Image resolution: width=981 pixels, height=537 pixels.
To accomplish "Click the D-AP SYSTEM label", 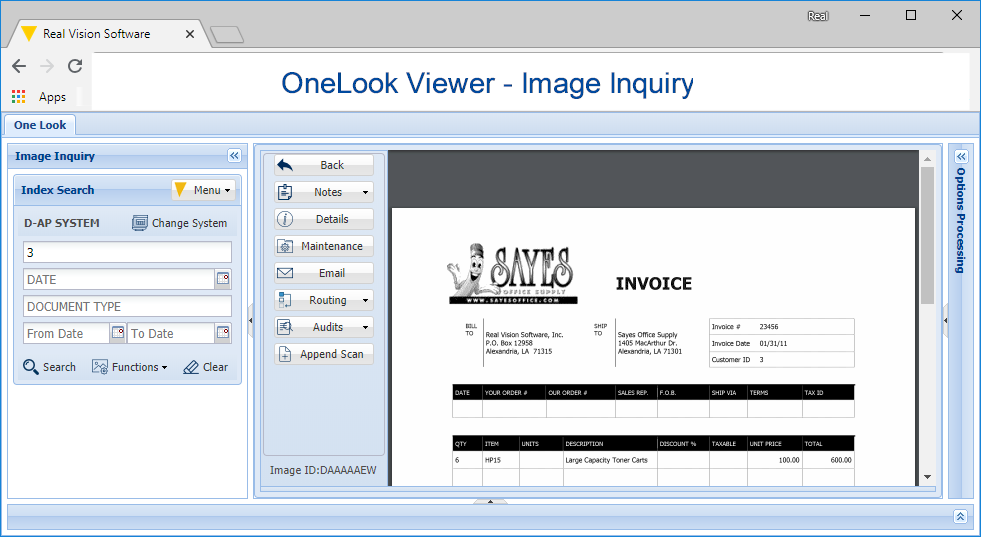I will [61, 223].
